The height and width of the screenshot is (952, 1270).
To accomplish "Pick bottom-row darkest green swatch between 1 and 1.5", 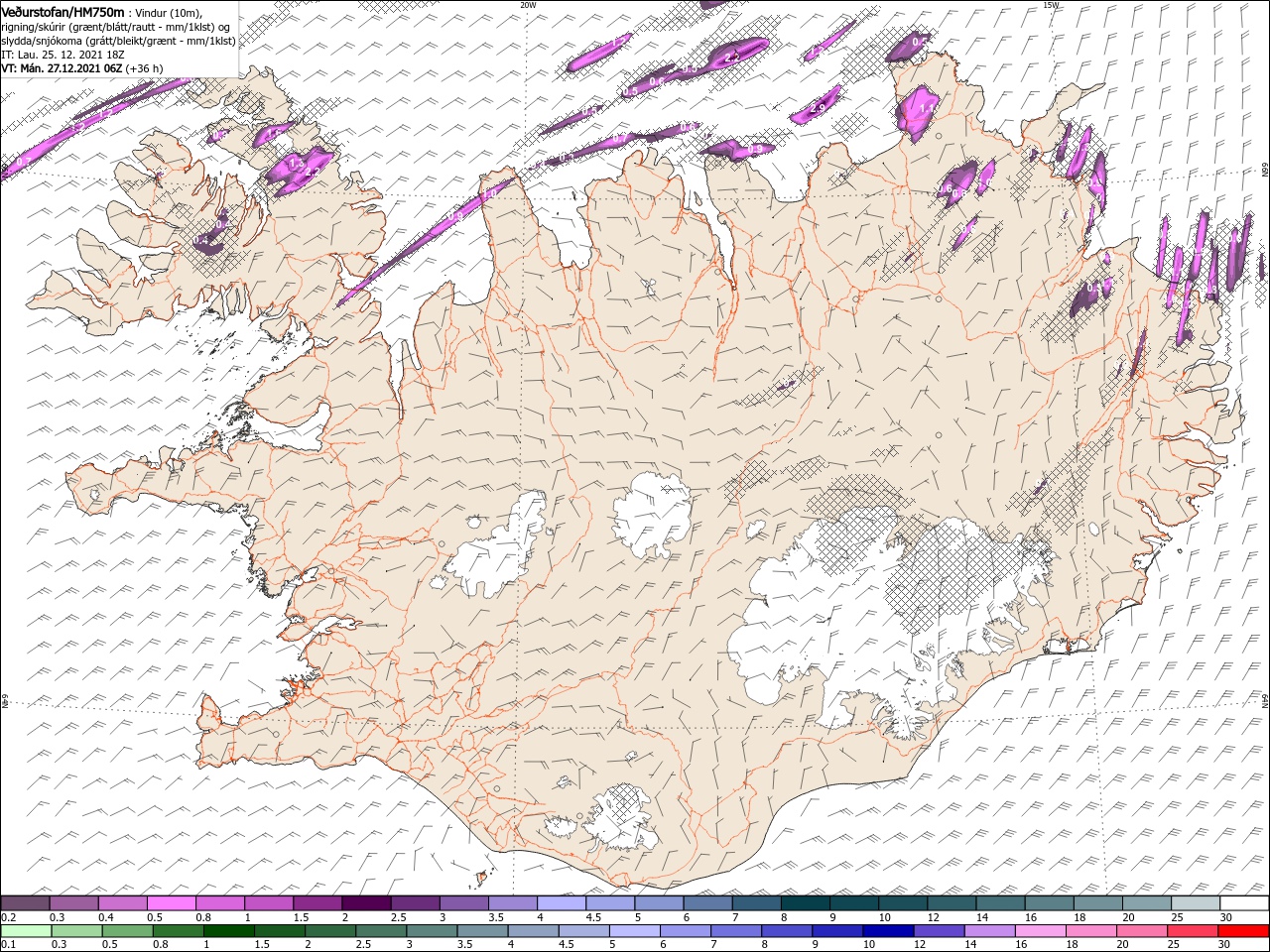I will [x=228, y=930].
